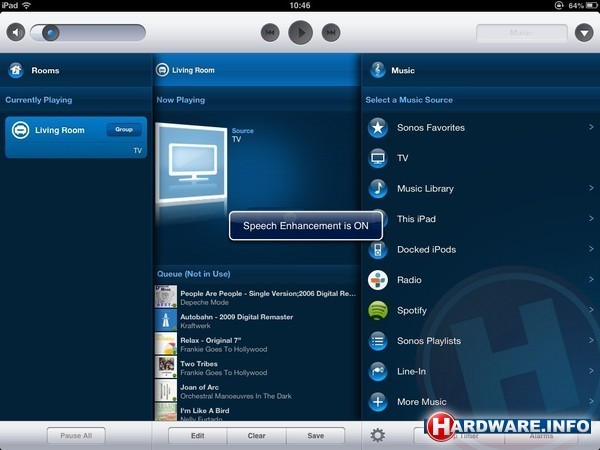Open the Line-In source icon
Viewport: 600px width, 450px height.
click(378, 371)
